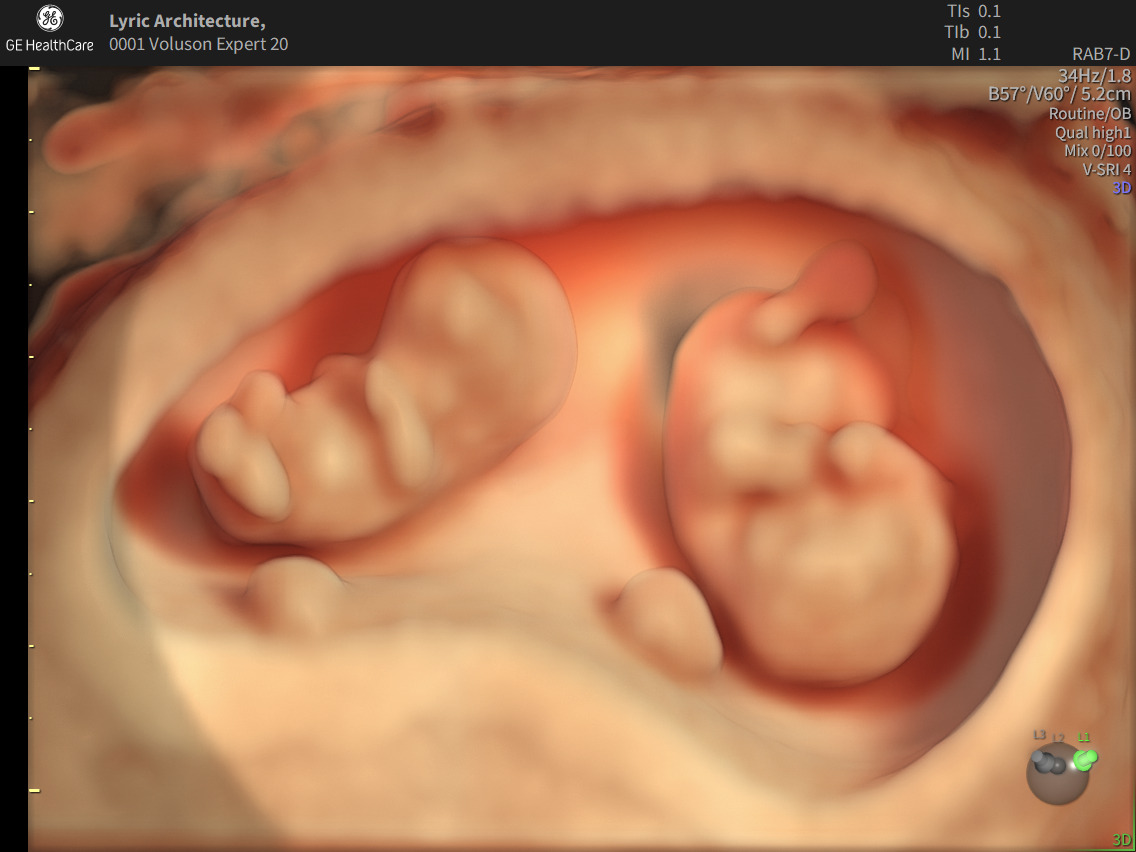Click the B57°/V60°/5.2cm angle readout
The width and height of the screenshot is (1136, 852).
pos(1059,94)
